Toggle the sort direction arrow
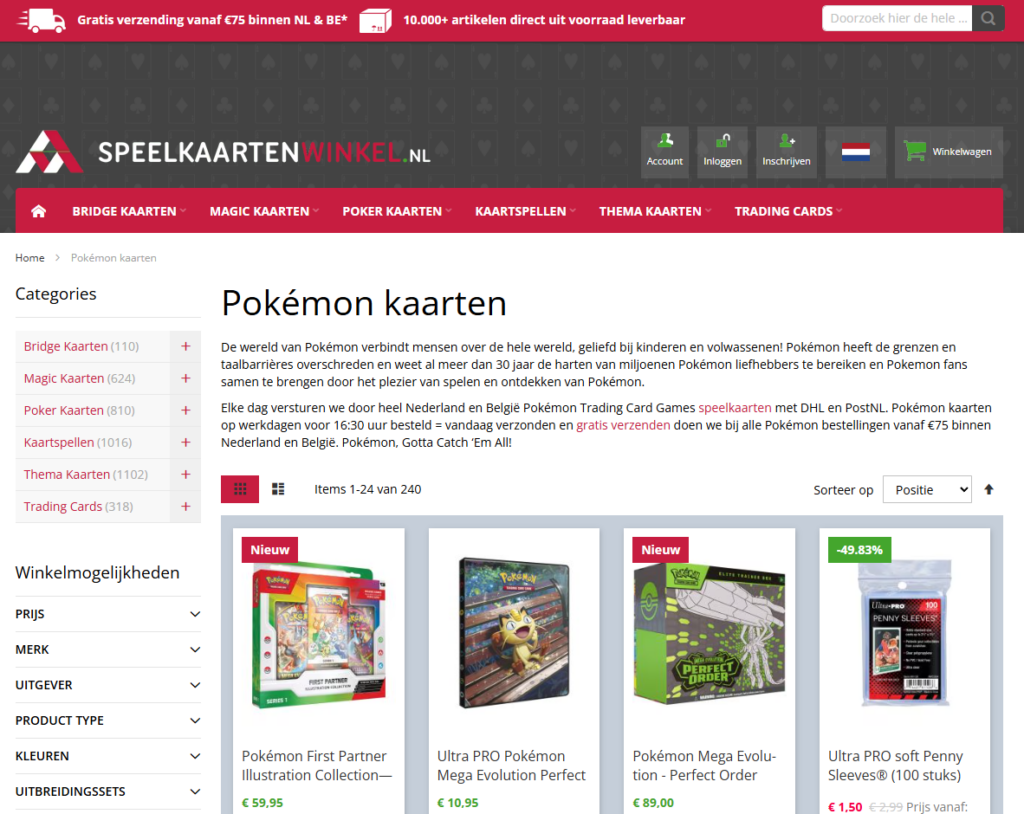1024x814 pixels. pyautogui.click(x=989, y=489)
